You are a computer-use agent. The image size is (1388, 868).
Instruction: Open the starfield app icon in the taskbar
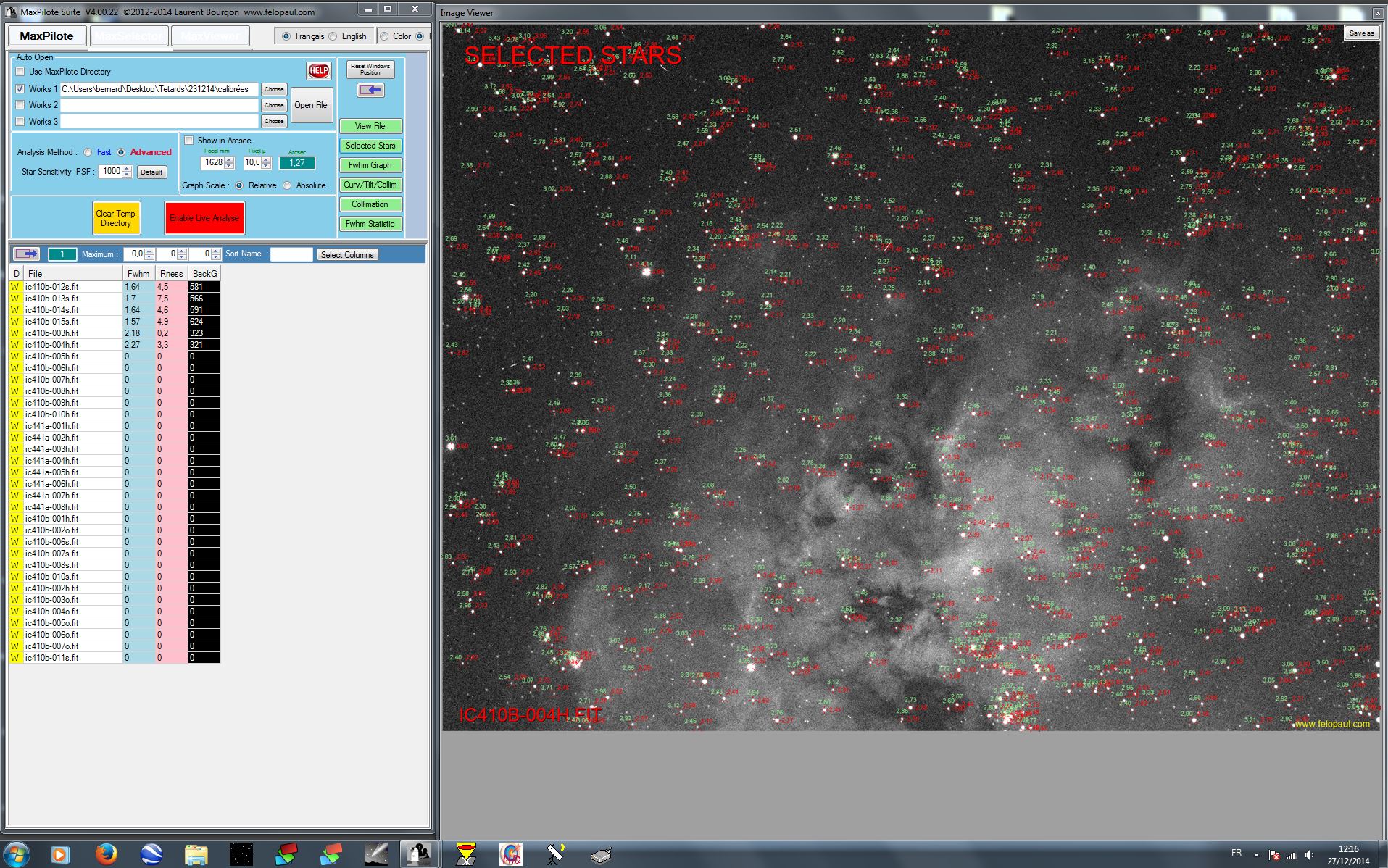(x=241, y=855)
